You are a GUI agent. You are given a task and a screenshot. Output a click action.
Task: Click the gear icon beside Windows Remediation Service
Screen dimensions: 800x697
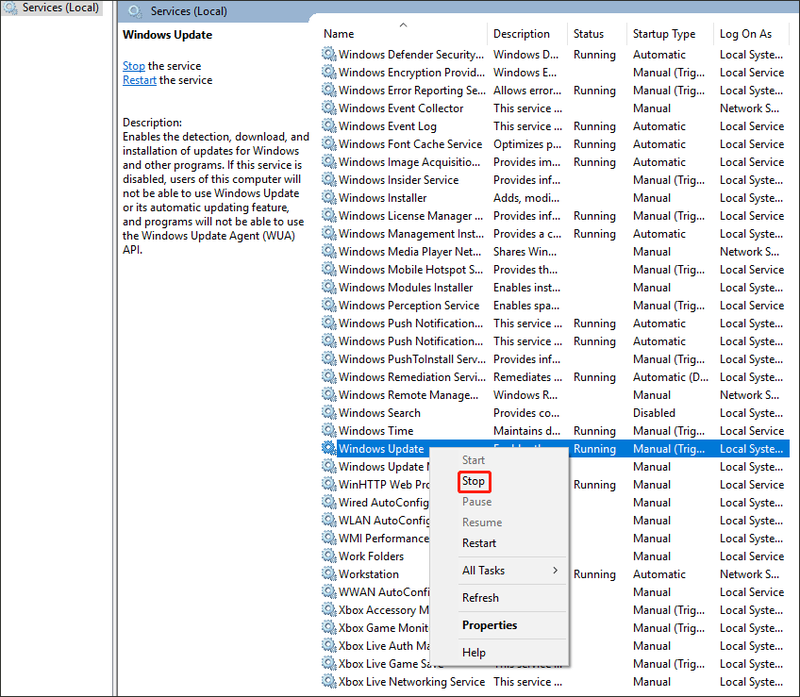click(x=329, y=377)
